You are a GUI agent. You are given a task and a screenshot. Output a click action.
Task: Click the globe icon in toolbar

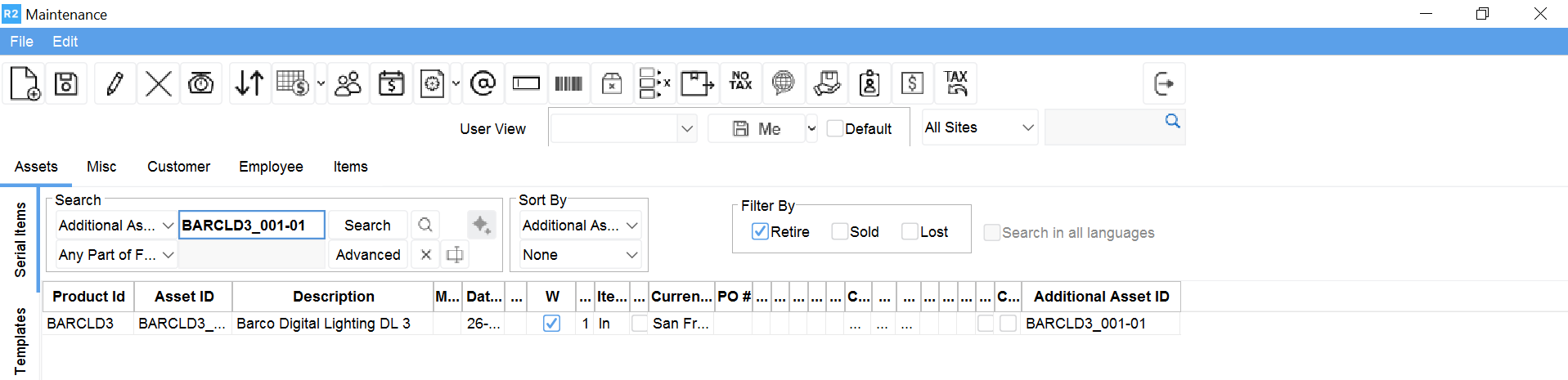click(783, 82)
